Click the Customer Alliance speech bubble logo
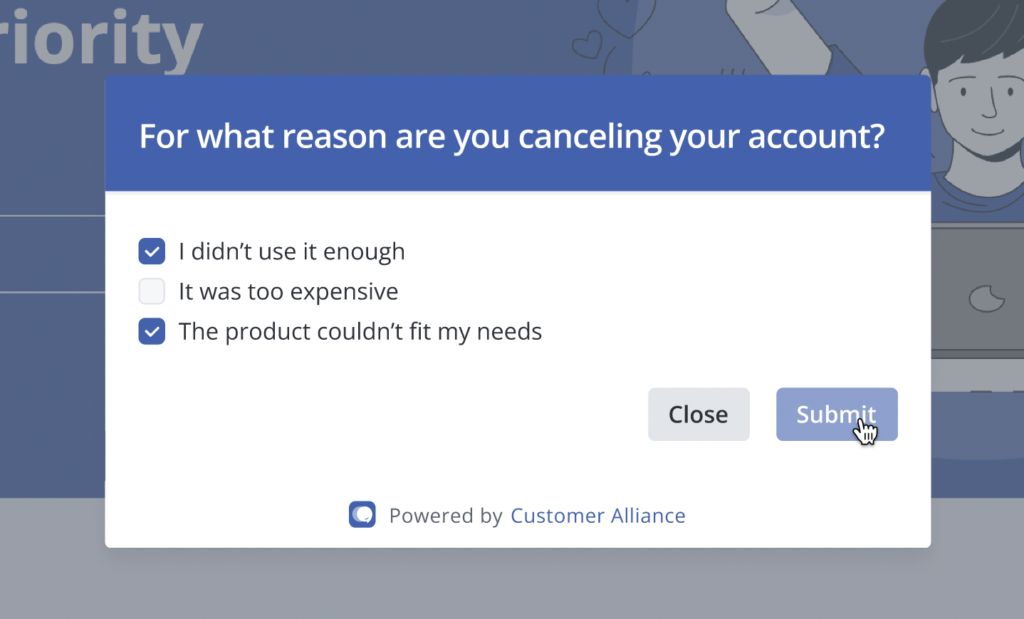 [362, 515]
